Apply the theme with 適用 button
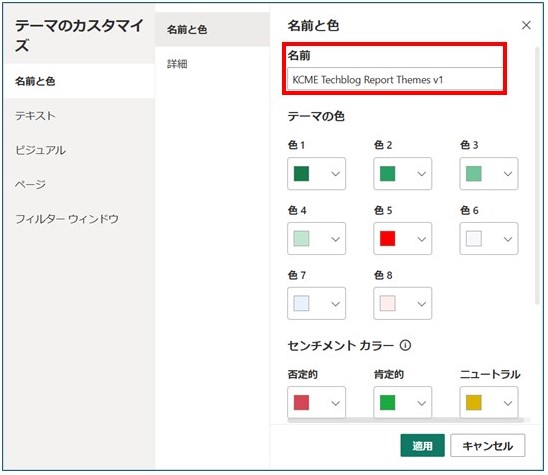The height and width of the screenshot is (475, 548). coord(422,446)
